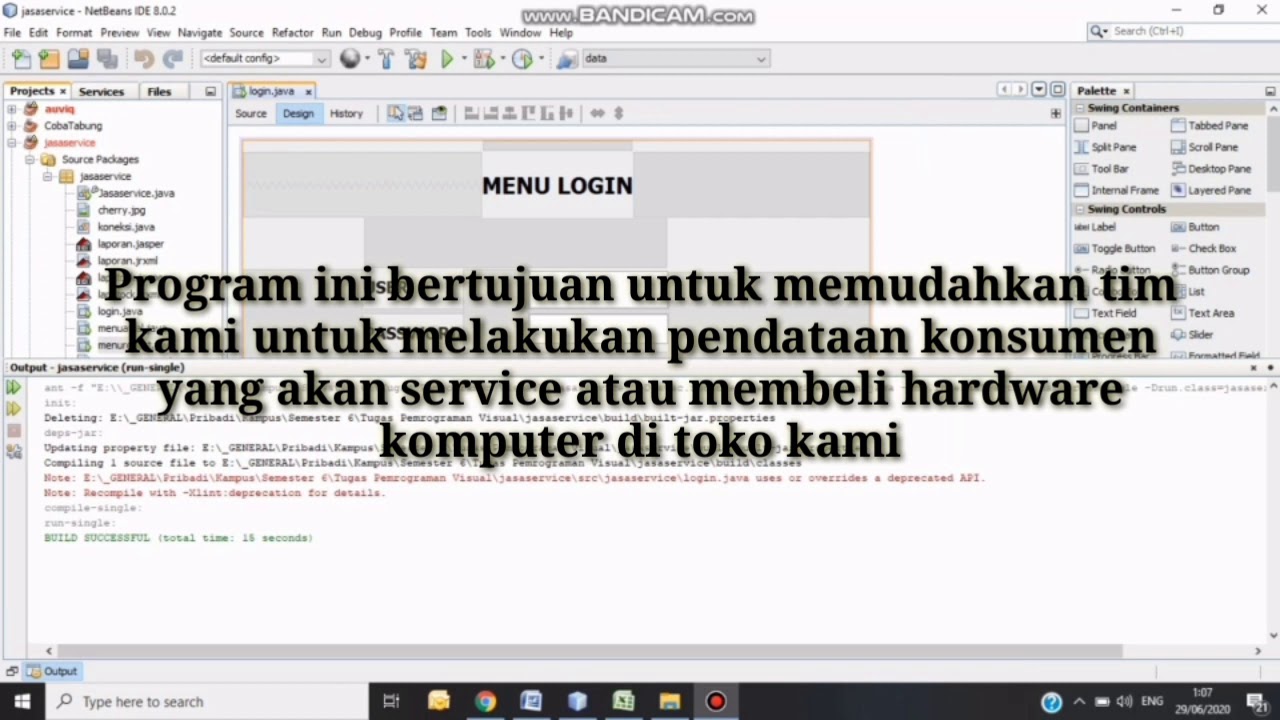Open the Refactor menu

point(292,33)
